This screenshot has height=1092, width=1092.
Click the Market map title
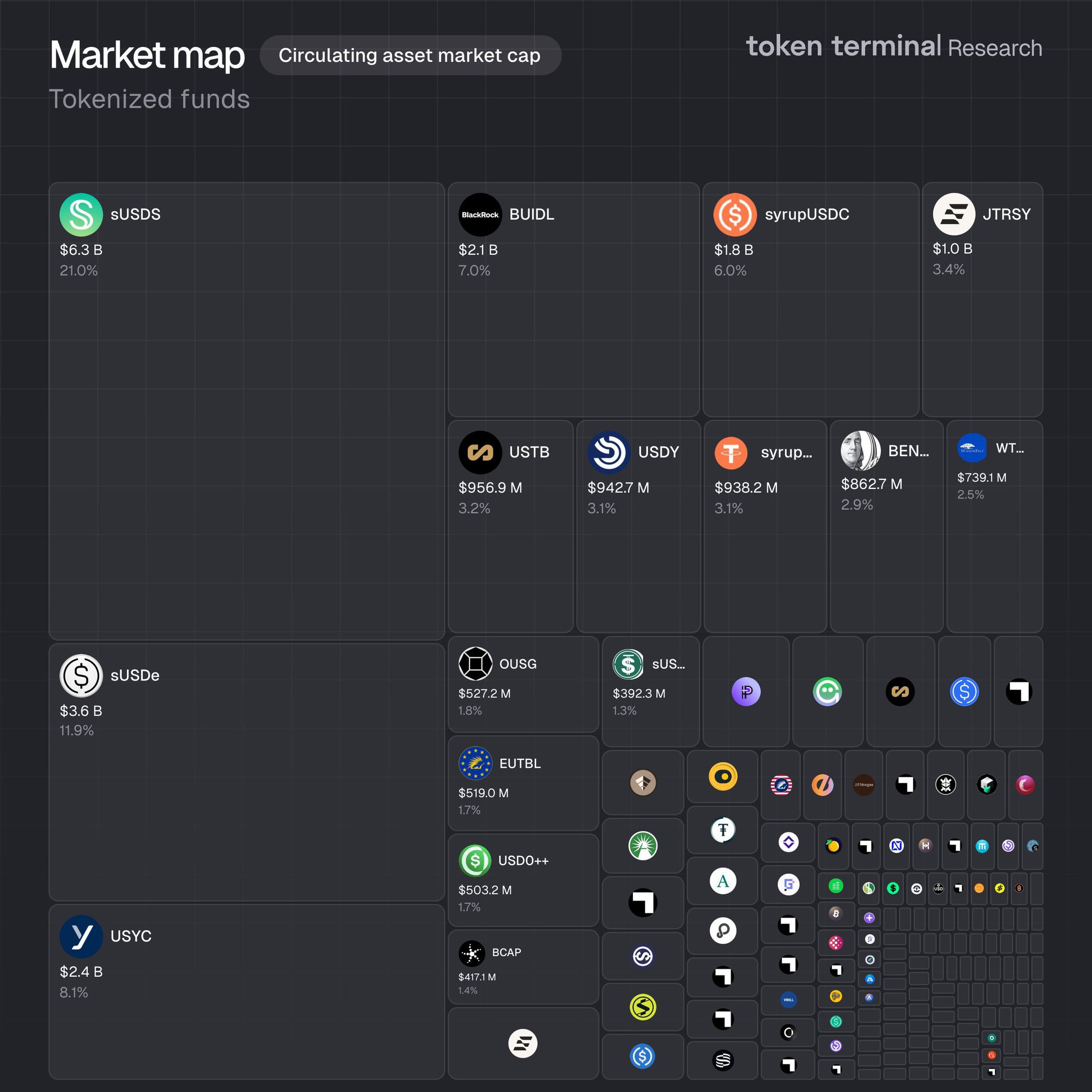pos(147,55)
